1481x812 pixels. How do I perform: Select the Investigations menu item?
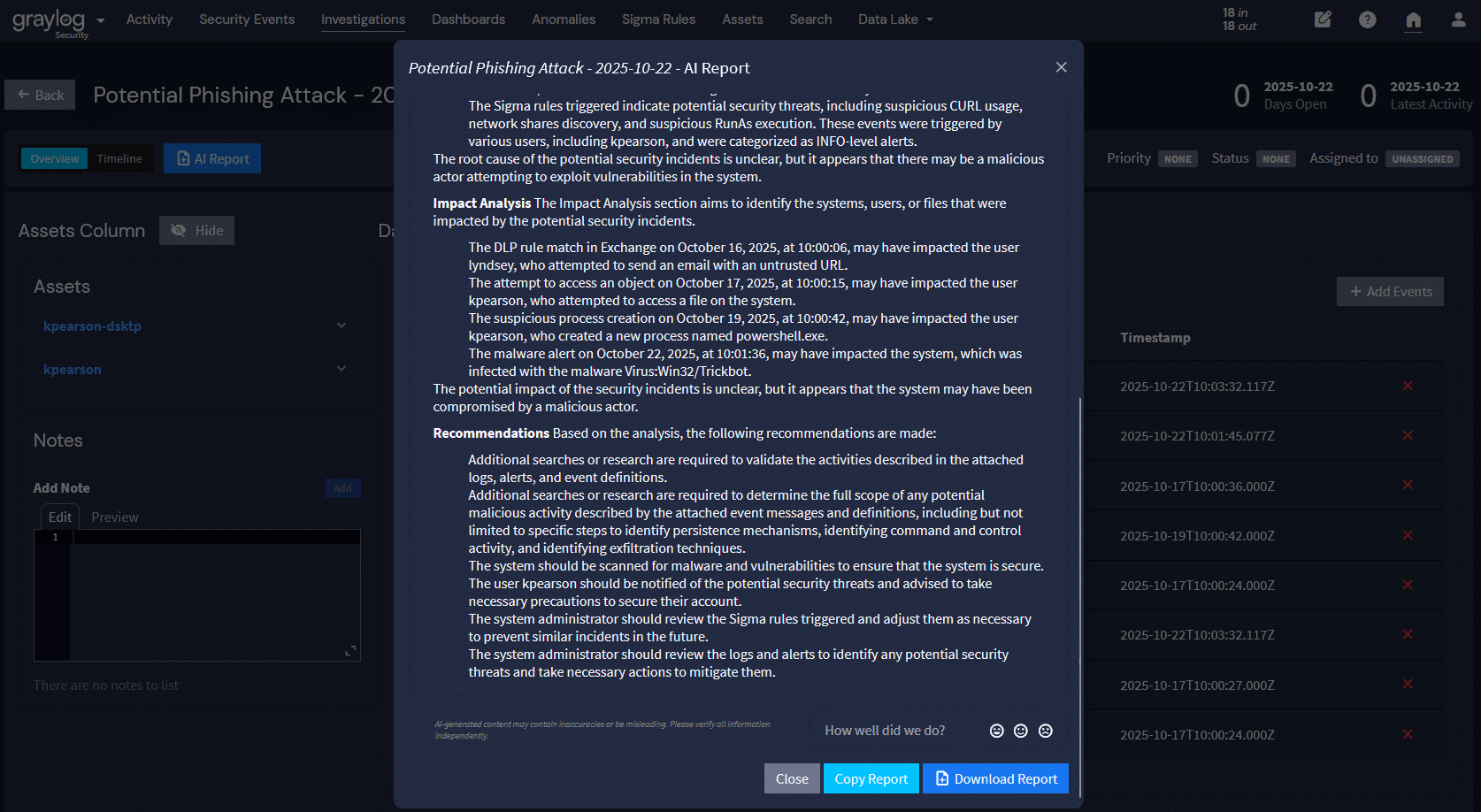click(x=363, y=19)
